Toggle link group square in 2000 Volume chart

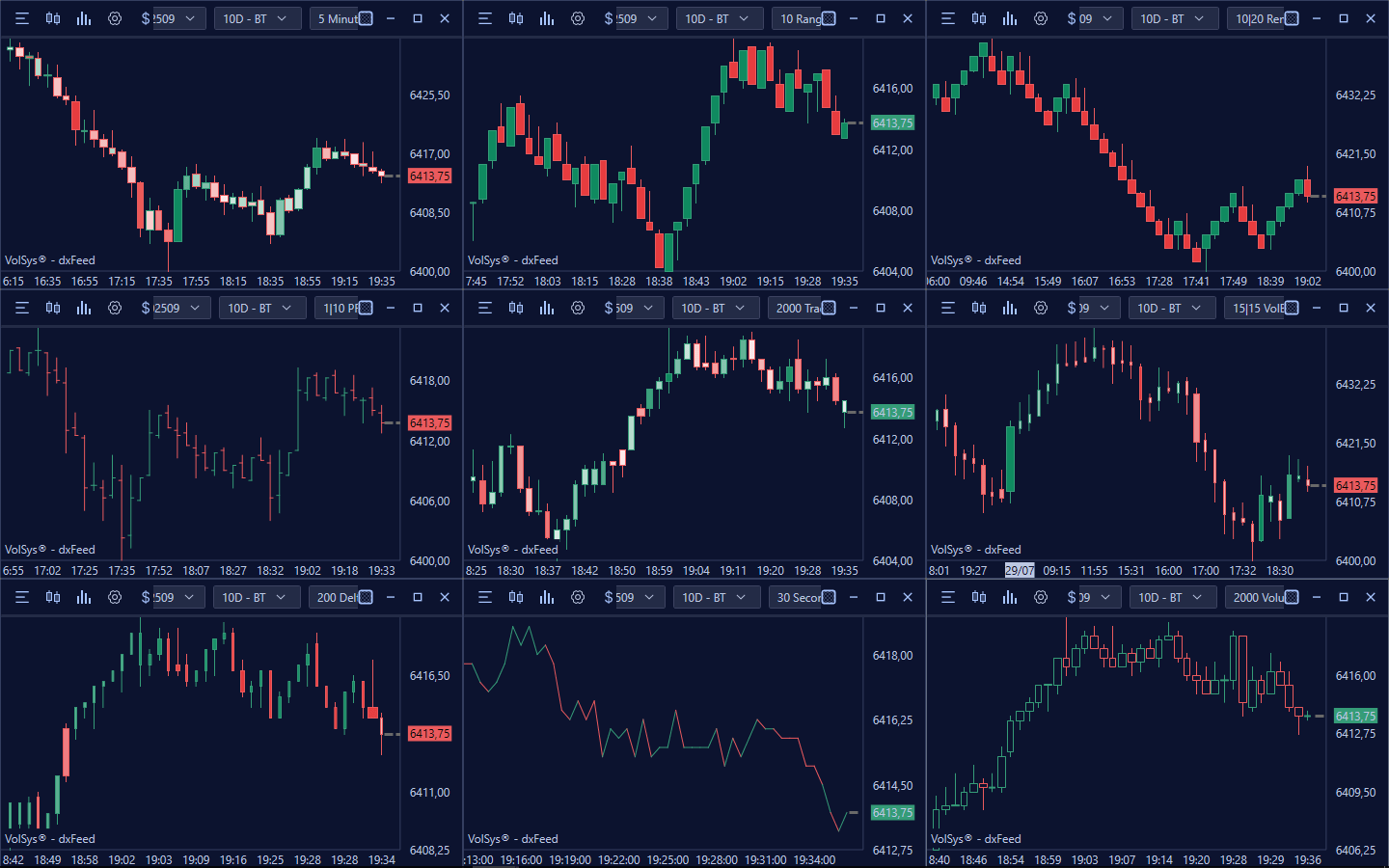click(1292, 597)
